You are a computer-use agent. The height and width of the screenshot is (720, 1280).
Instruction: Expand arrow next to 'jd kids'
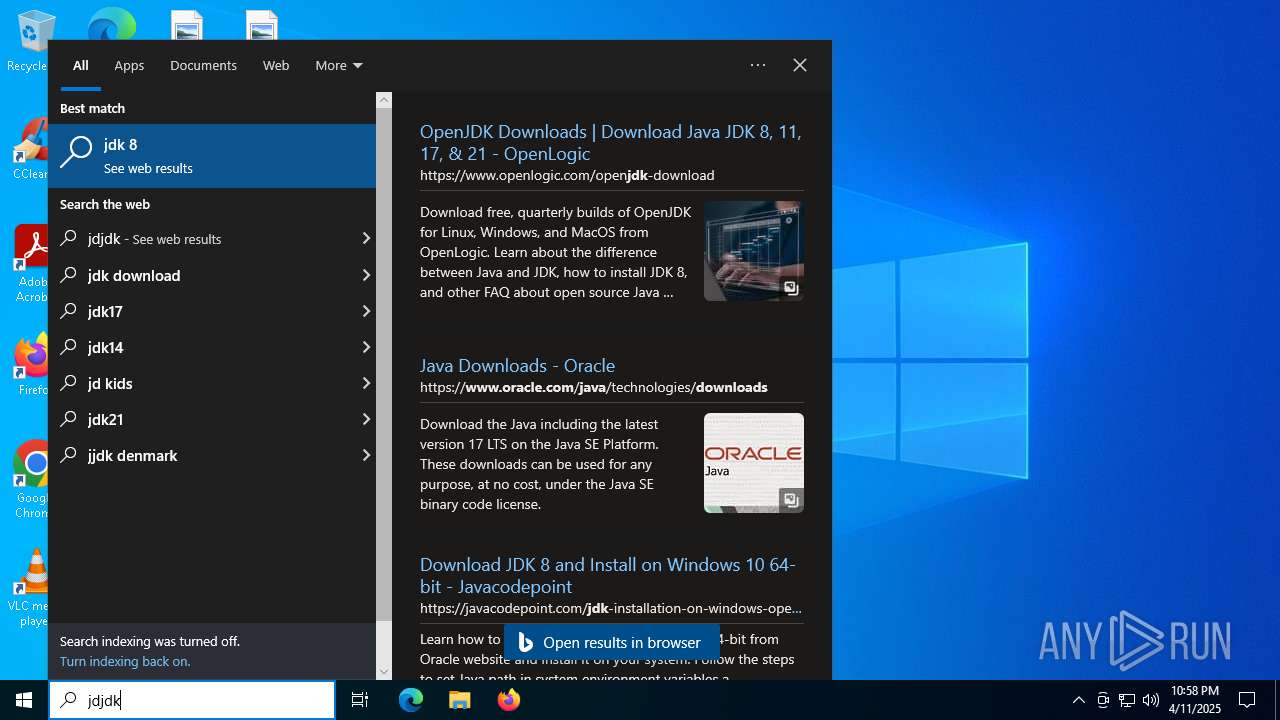366,383
